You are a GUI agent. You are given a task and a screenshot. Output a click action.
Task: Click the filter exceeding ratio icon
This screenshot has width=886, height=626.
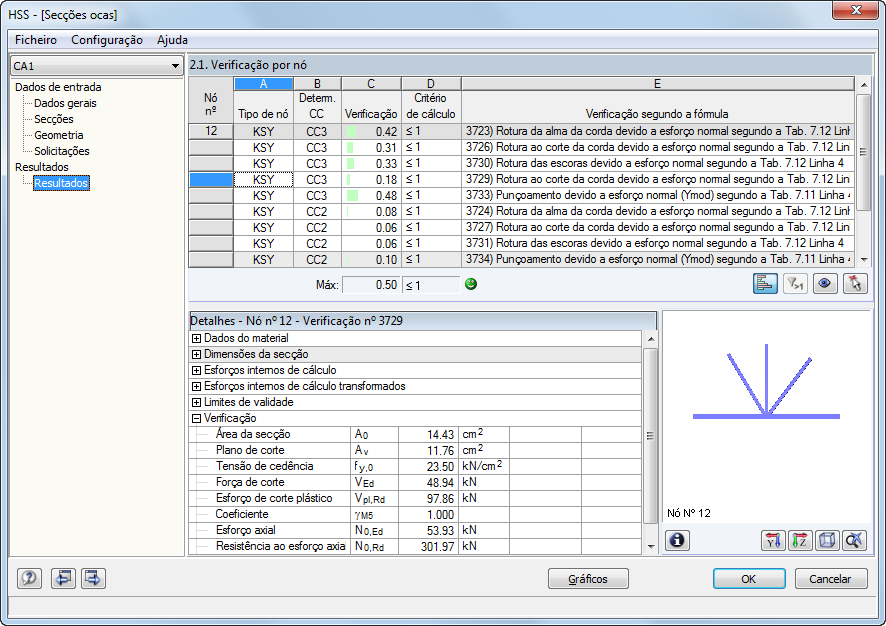coord(795,284)
